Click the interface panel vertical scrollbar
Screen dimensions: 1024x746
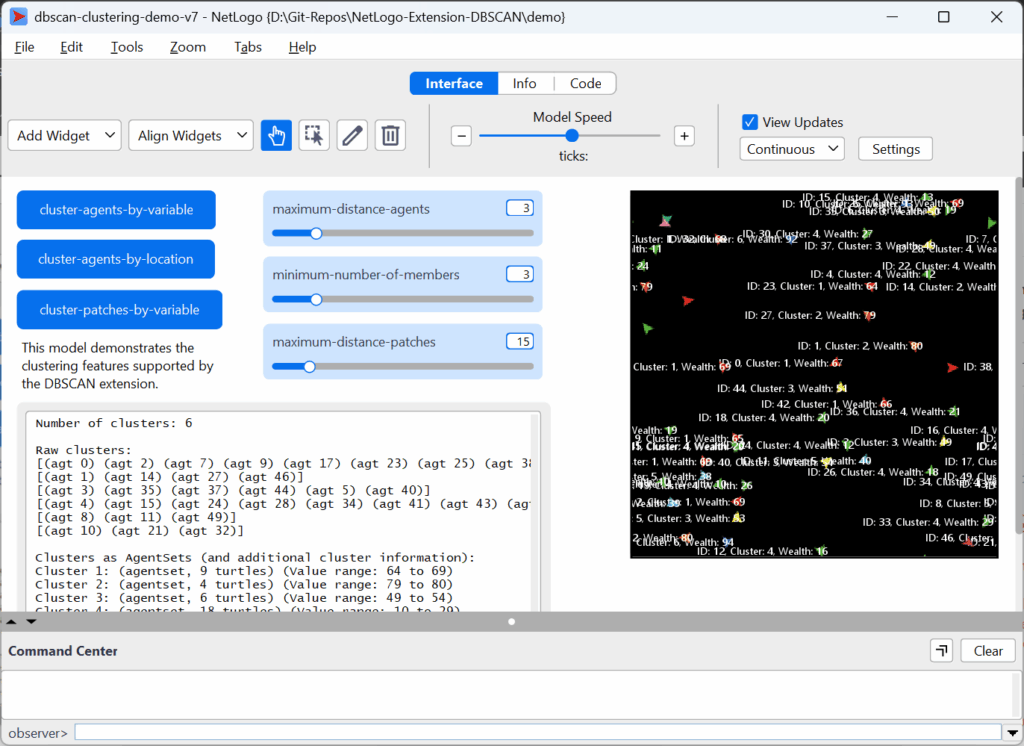tap(1019, 356)
